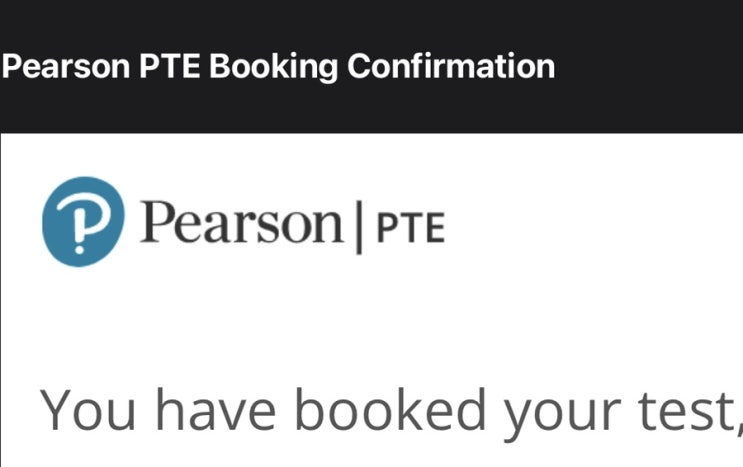Click the word Pearson in the title bar
743x467 pixels.
click(x=70, y=66)
